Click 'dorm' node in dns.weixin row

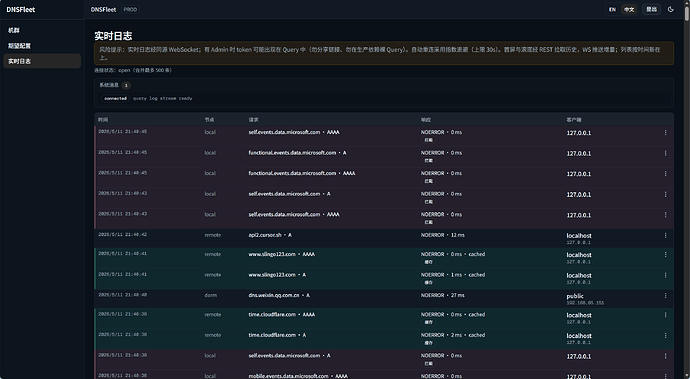coord(211,295)
